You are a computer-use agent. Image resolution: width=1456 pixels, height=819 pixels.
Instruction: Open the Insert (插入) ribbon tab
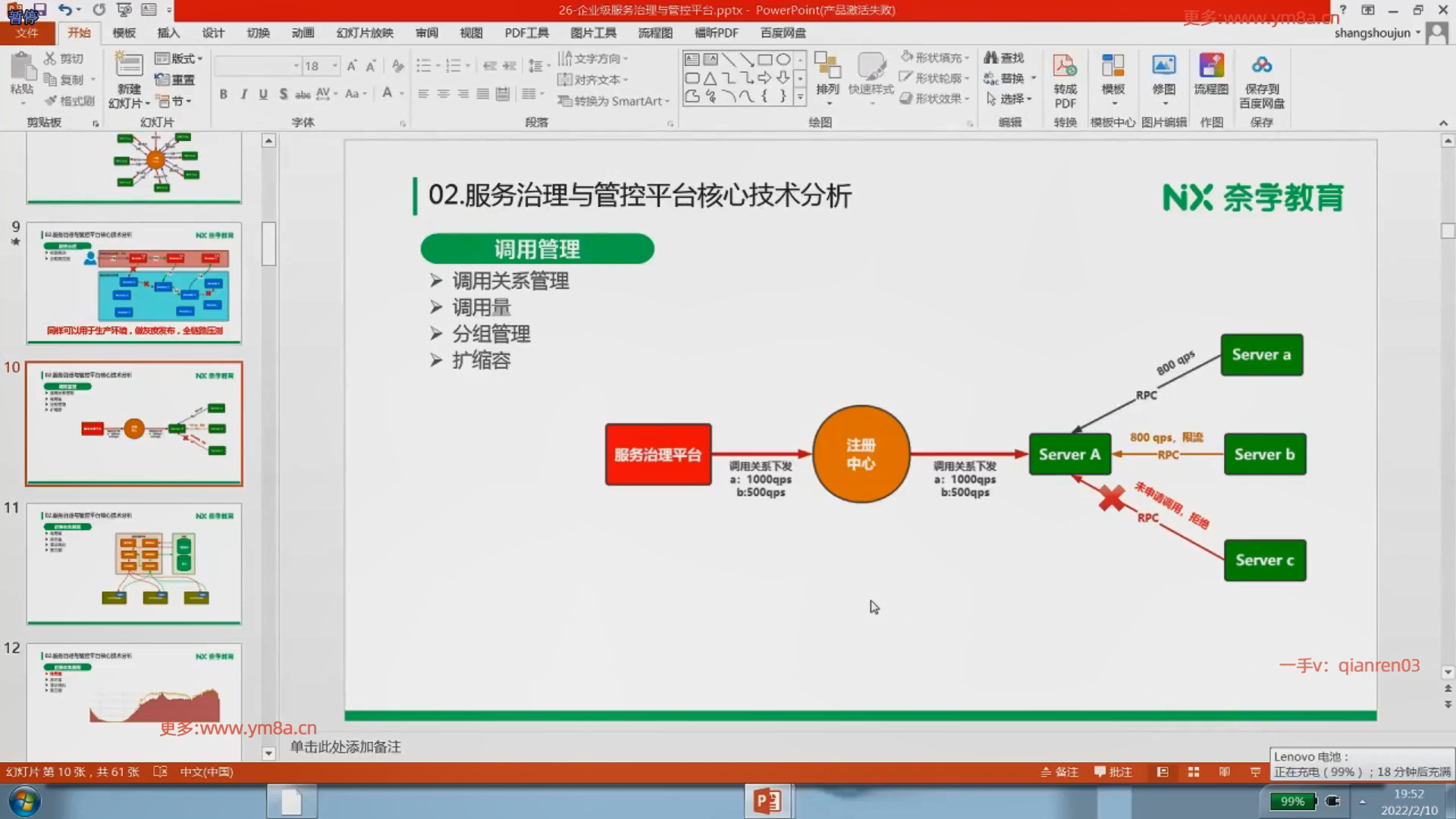(x=168, y=33)
